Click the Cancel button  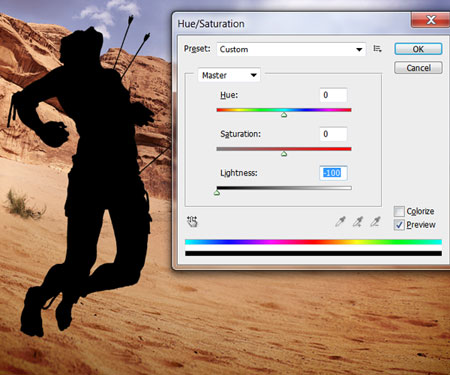point(418,68)
